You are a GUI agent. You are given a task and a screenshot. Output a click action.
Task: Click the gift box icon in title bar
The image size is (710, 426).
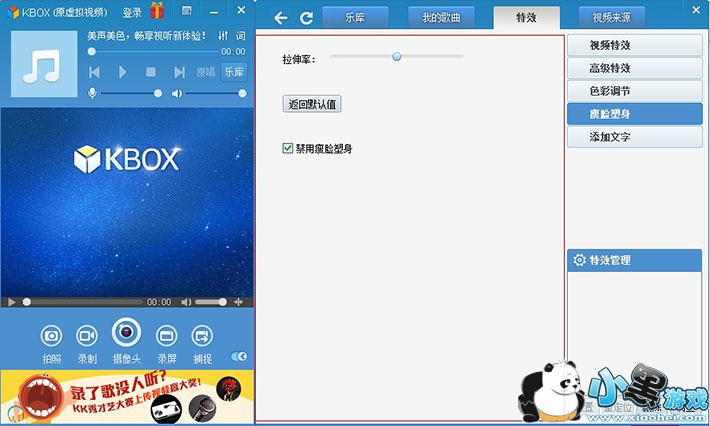tap(157, 10)
